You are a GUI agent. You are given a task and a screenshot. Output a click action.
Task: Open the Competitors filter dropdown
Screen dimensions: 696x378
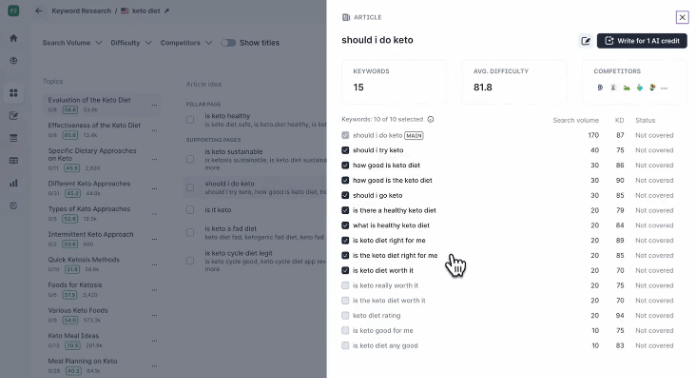186,43
